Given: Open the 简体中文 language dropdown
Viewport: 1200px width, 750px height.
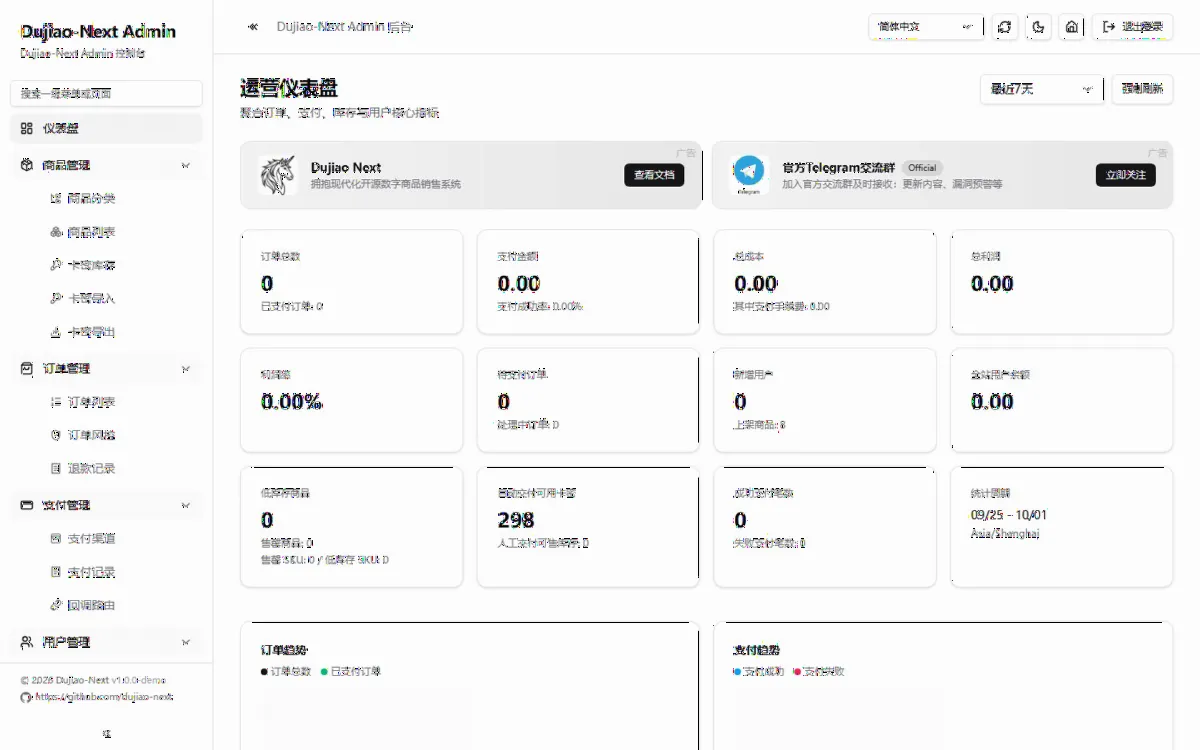Looking at the screenshot, I should pos(925,27).
